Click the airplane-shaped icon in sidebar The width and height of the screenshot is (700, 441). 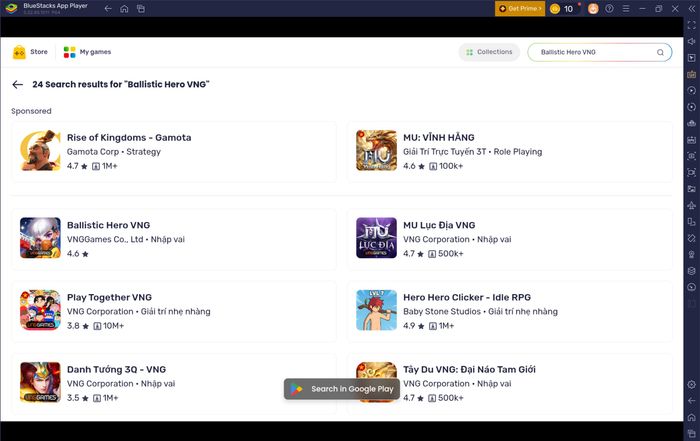(692, 205)
